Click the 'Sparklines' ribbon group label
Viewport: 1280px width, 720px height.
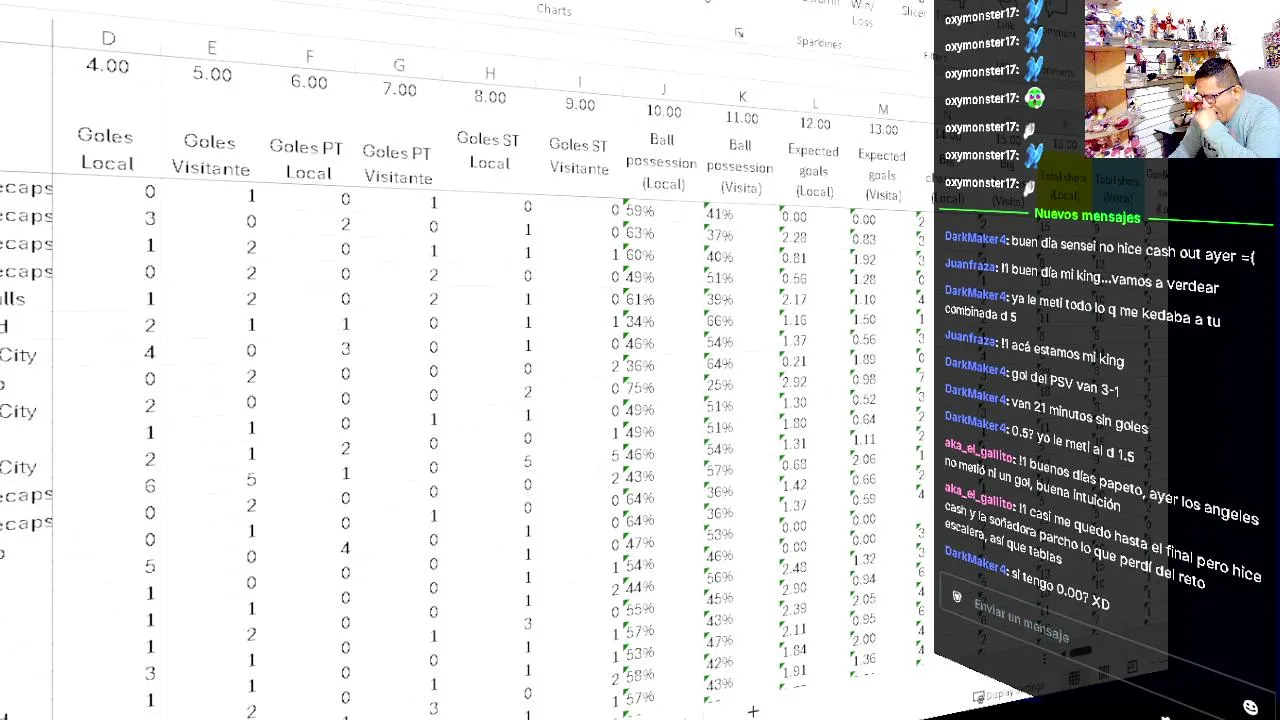[819, 42]
